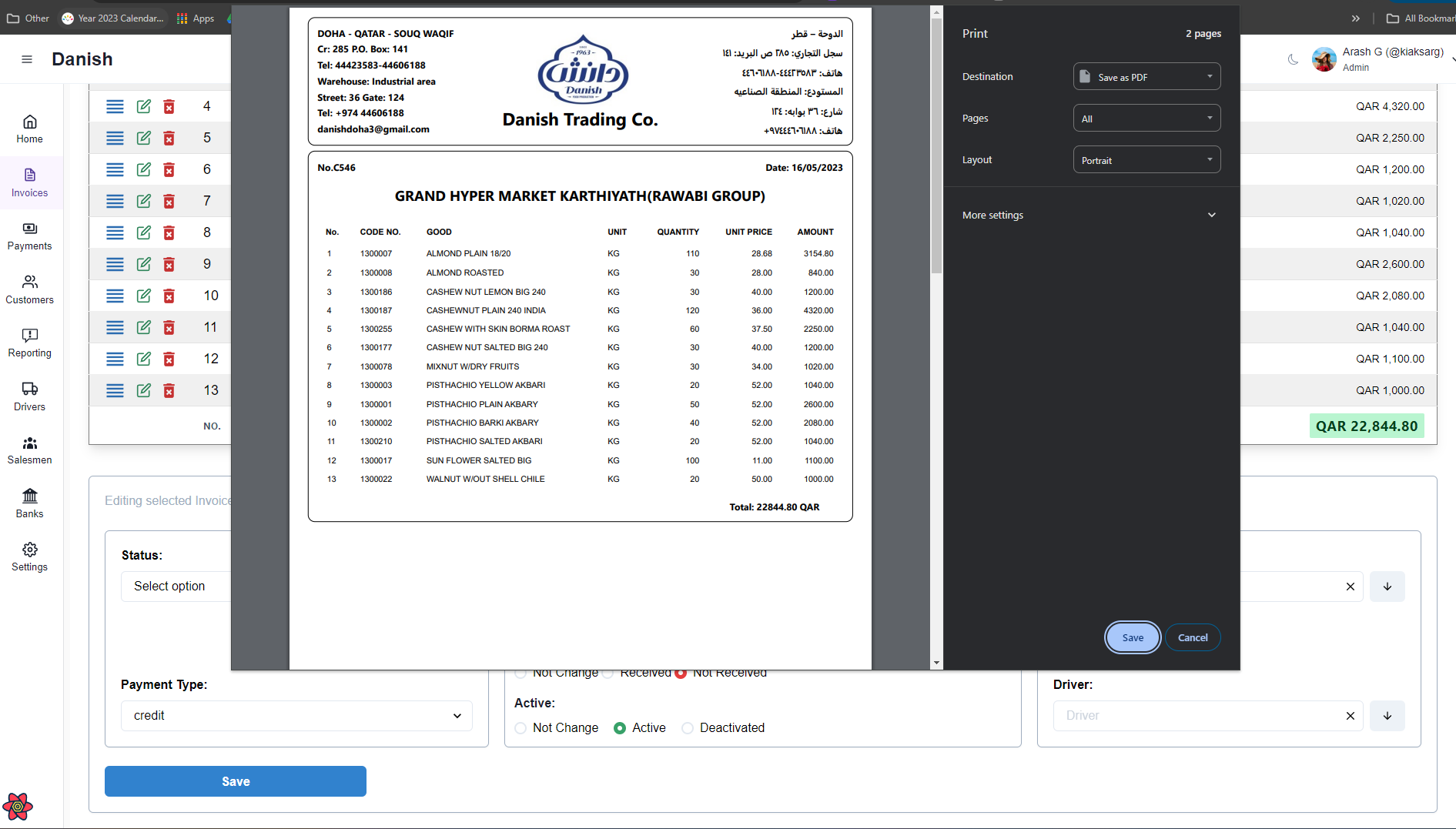Open the hamburger menu beside Danish
The width and height of the screenshot is (1456, 829).
[x=27, y=59]
